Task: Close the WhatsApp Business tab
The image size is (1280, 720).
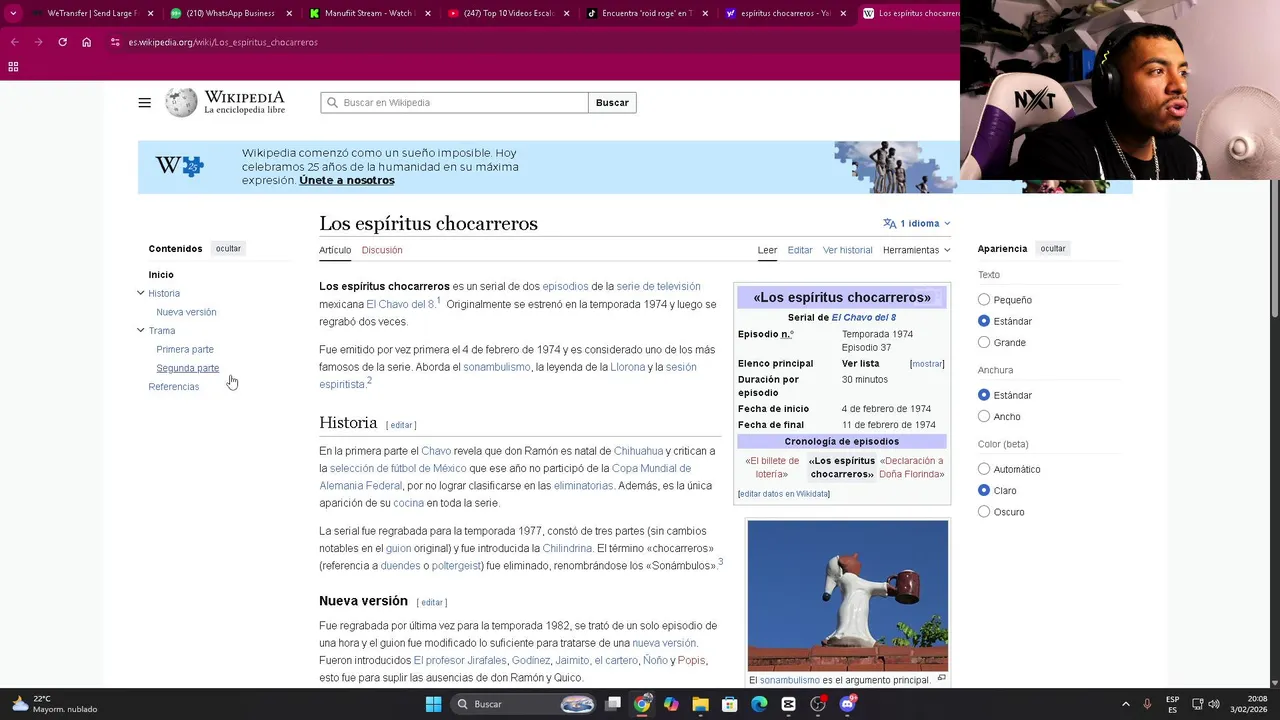Action: 289,13
